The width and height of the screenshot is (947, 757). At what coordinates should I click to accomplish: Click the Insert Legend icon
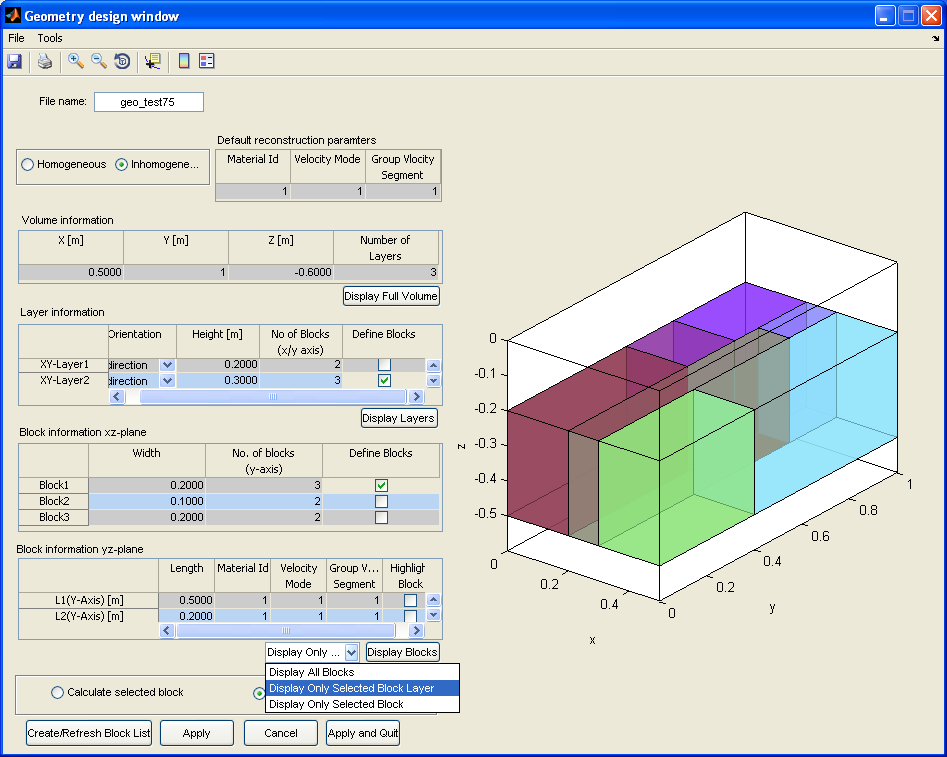[x=207, y=61]
